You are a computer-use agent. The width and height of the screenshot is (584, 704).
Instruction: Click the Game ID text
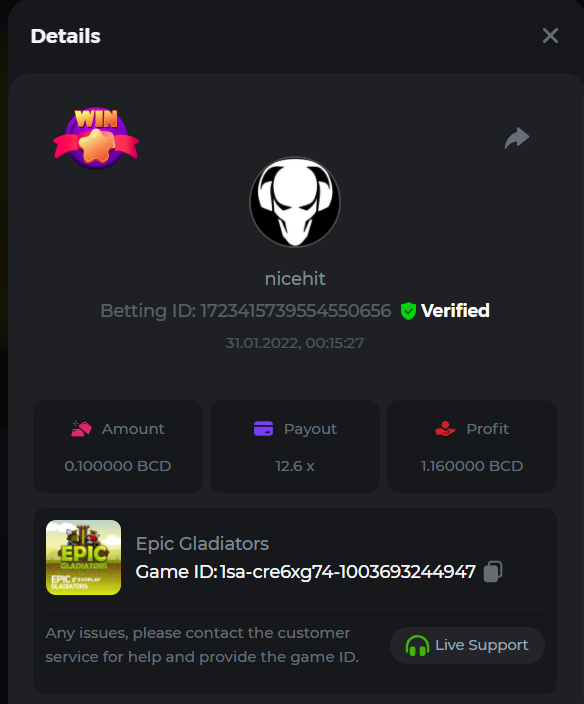coord(306,572)
